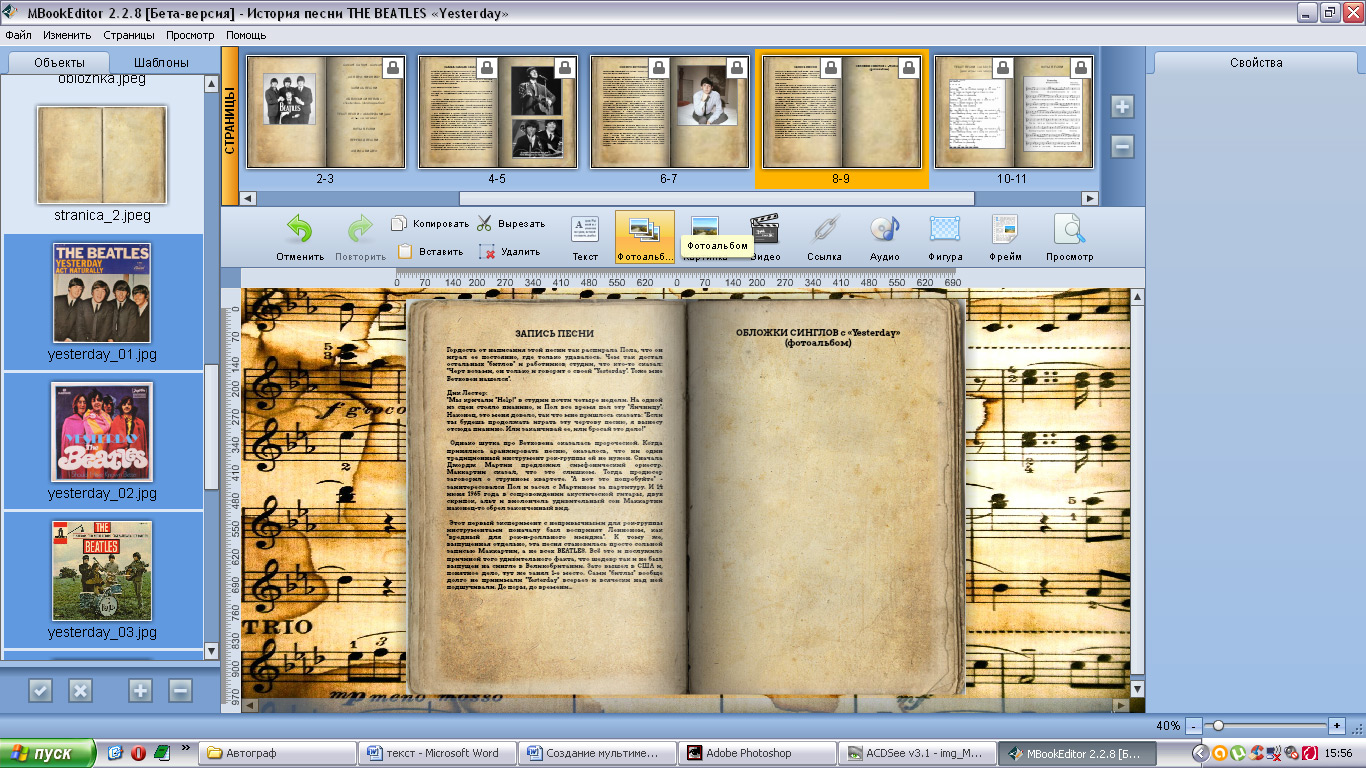
Task: Add a Ссылка link
Action: click(825, 237)
